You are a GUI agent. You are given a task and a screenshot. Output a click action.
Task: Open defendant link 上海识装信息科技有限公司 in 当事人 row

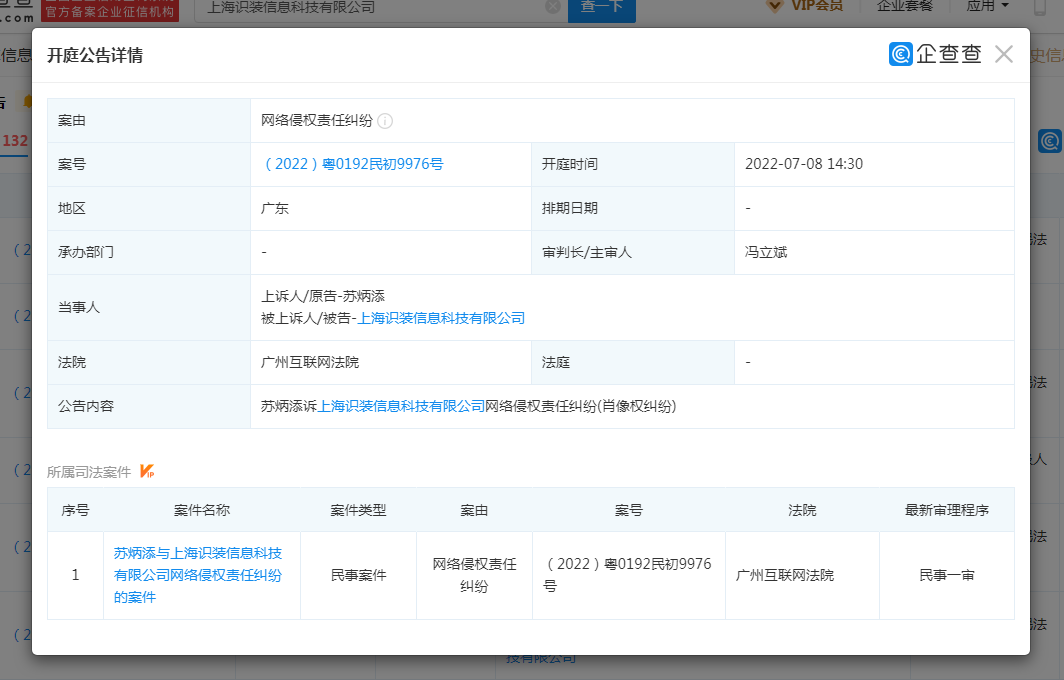[441, 318]
